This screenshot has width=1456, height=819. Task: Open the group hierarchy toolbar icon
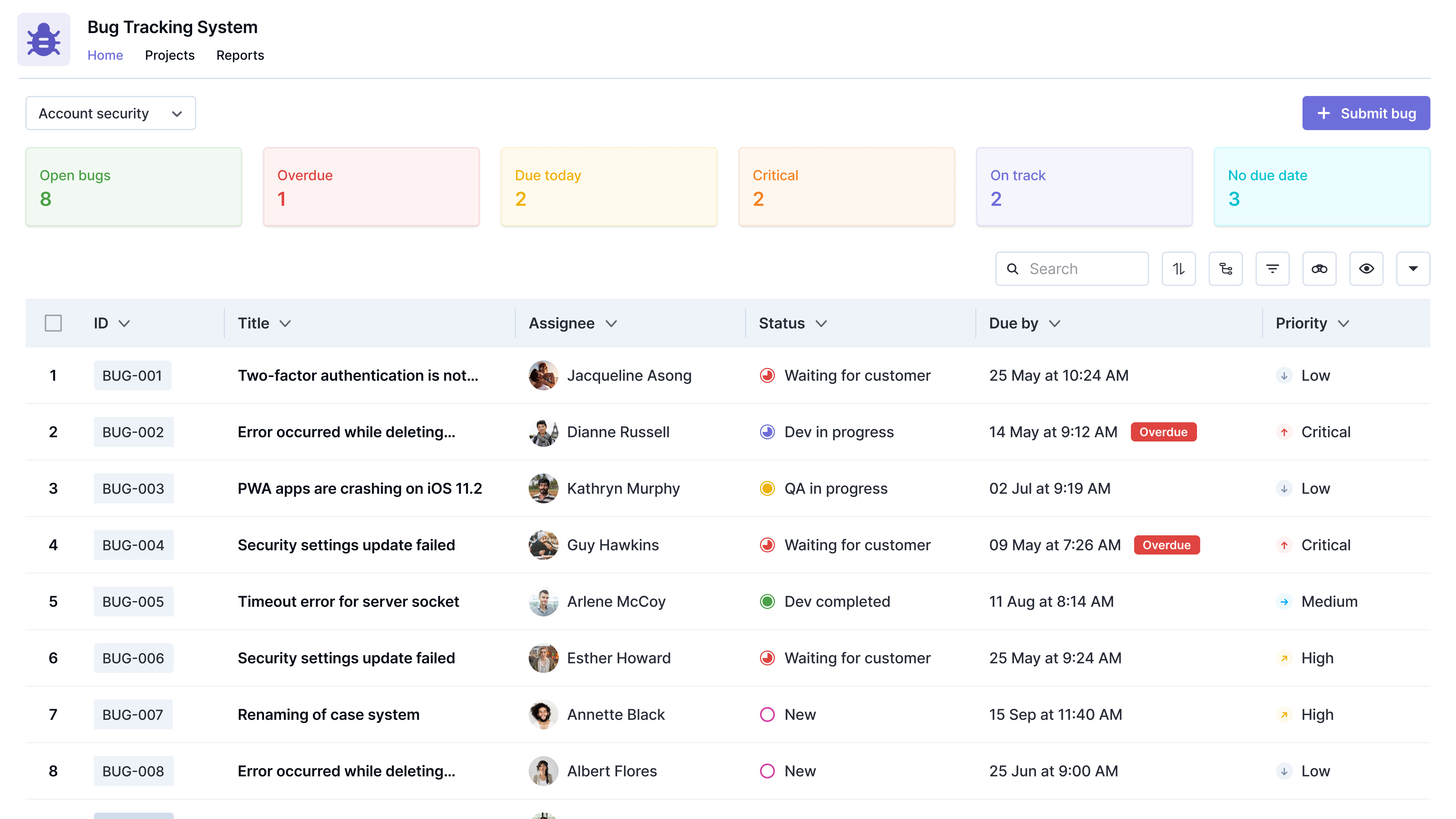click(x=1226, y=269)
